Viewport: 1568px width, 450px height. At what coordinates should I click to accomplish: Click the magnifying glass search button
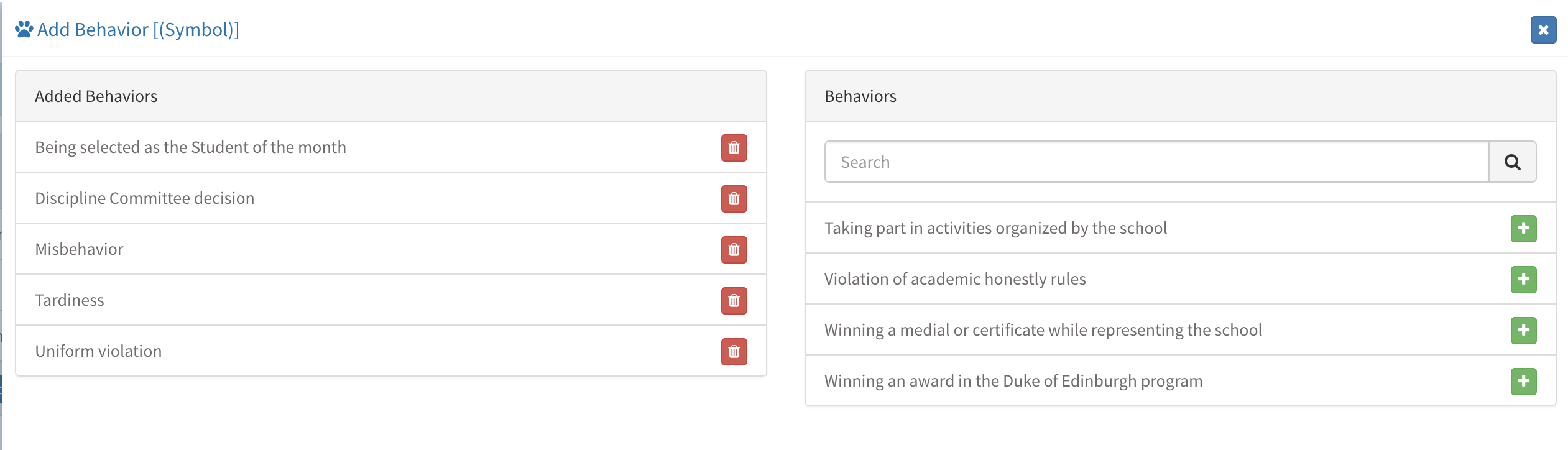[1512, 162]
